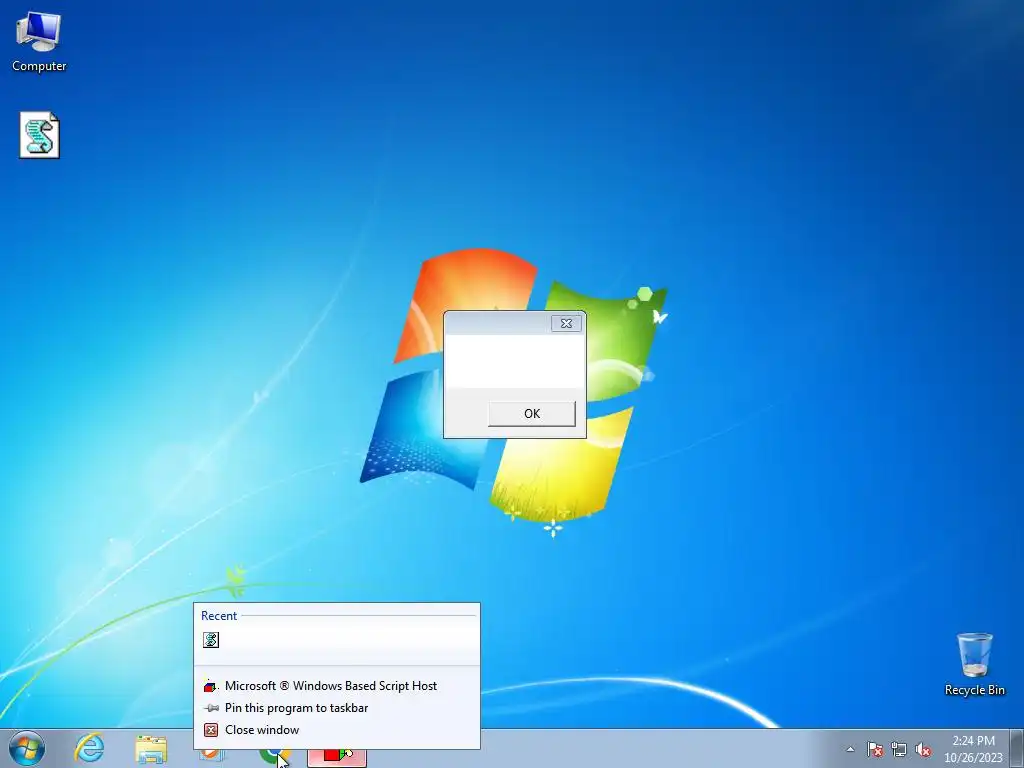Close the small dialog with its X button
Screen dimensions: 1024x768
pos(566,323)
